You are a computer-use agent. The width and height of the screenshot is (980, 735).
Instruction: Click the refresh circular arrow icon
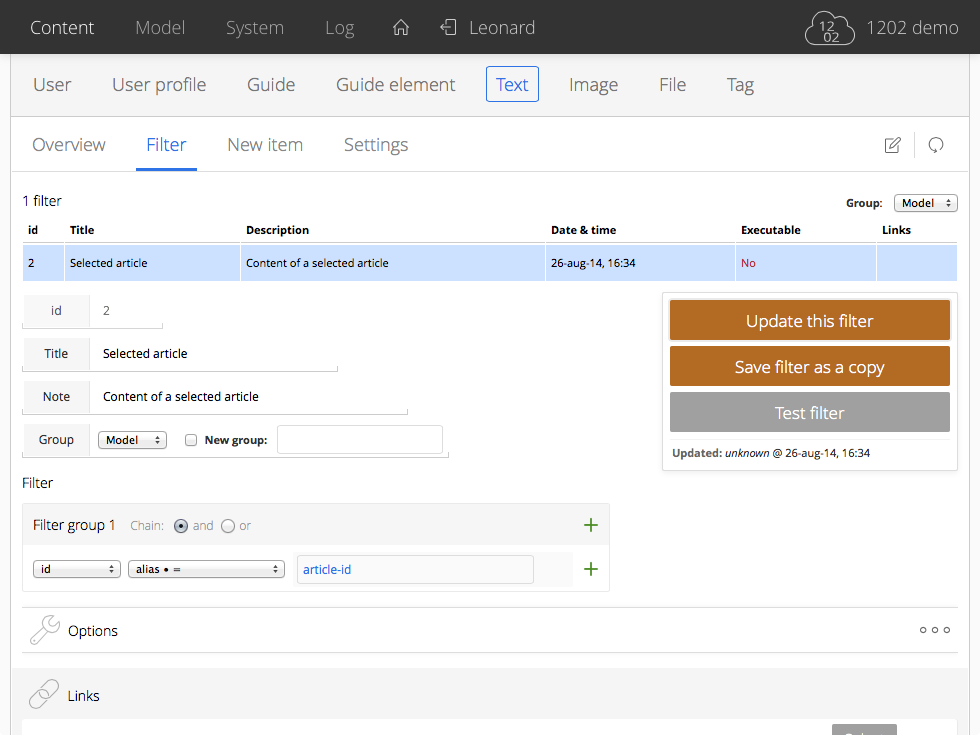(x=936, y=145)
